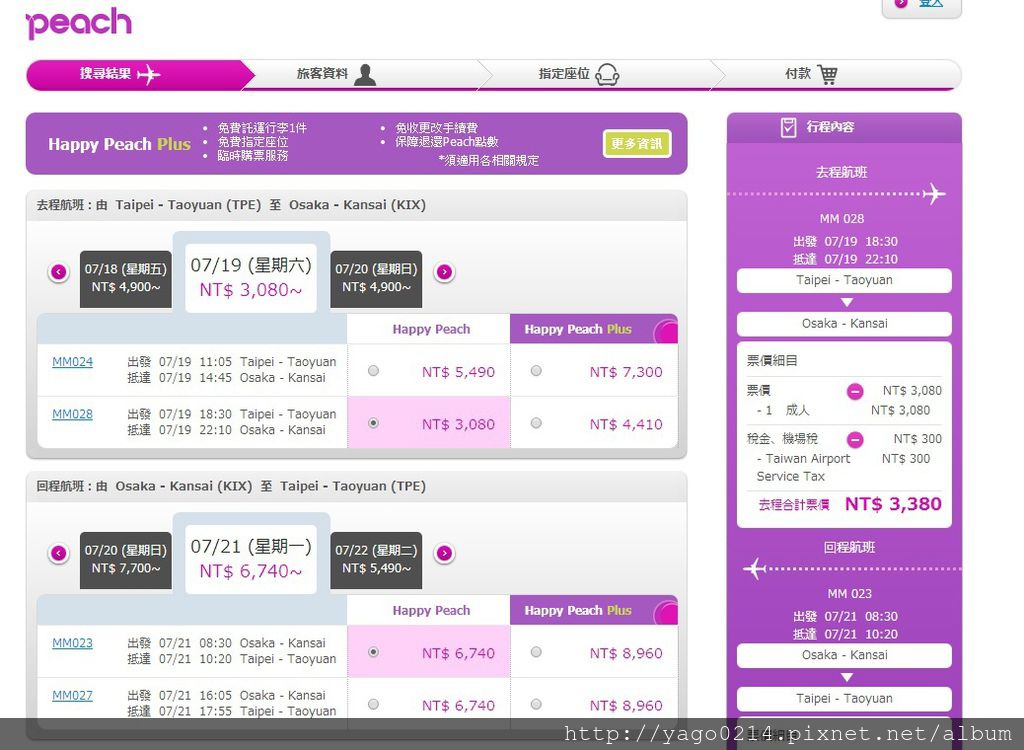Click the shopping cart icon in 付款 step
The width and height of the screenshot is (1024, 750).
tap(827, 74)
